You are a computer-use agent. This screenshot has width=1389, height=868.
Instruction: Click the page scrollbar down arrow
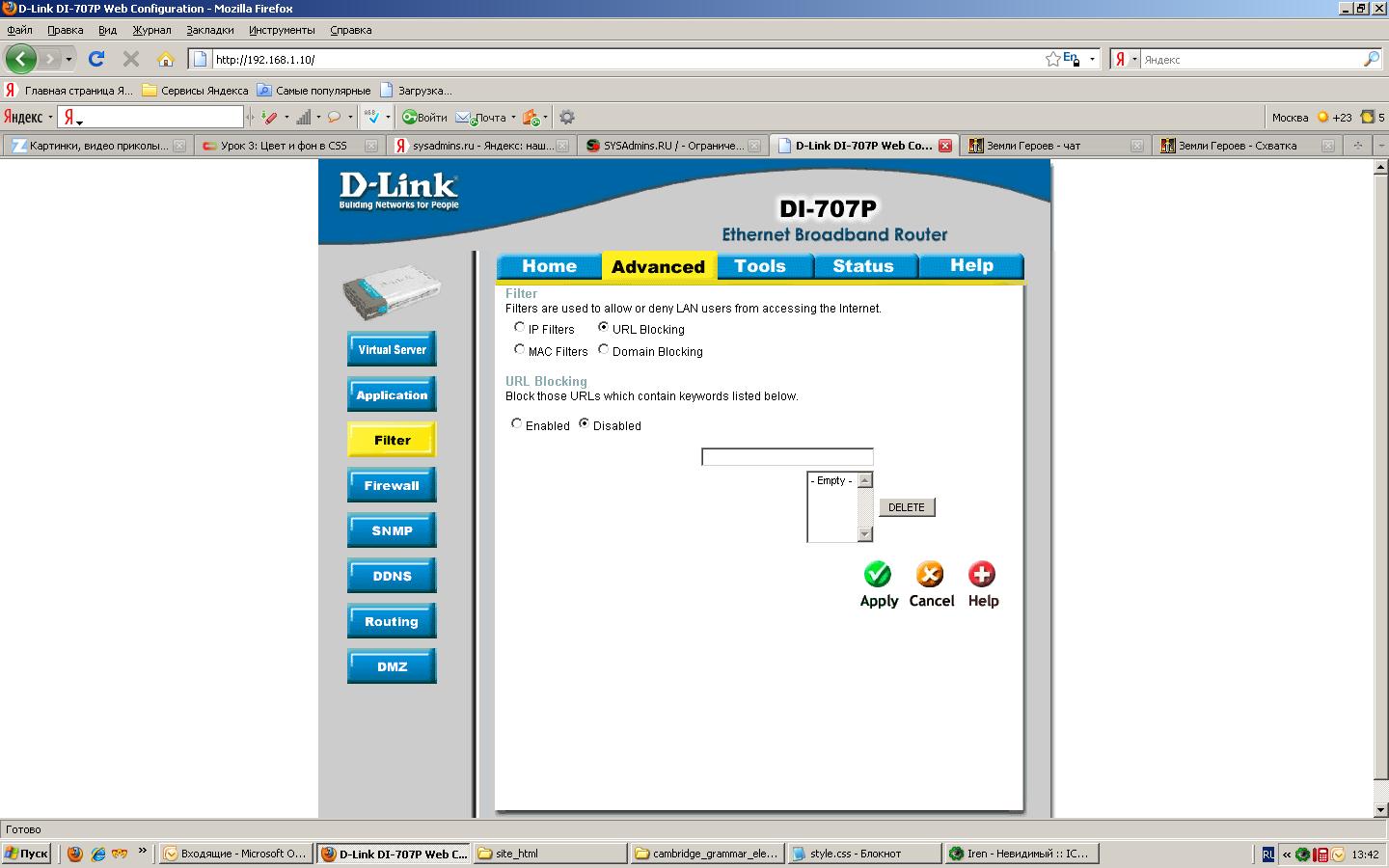point(1380,810)
